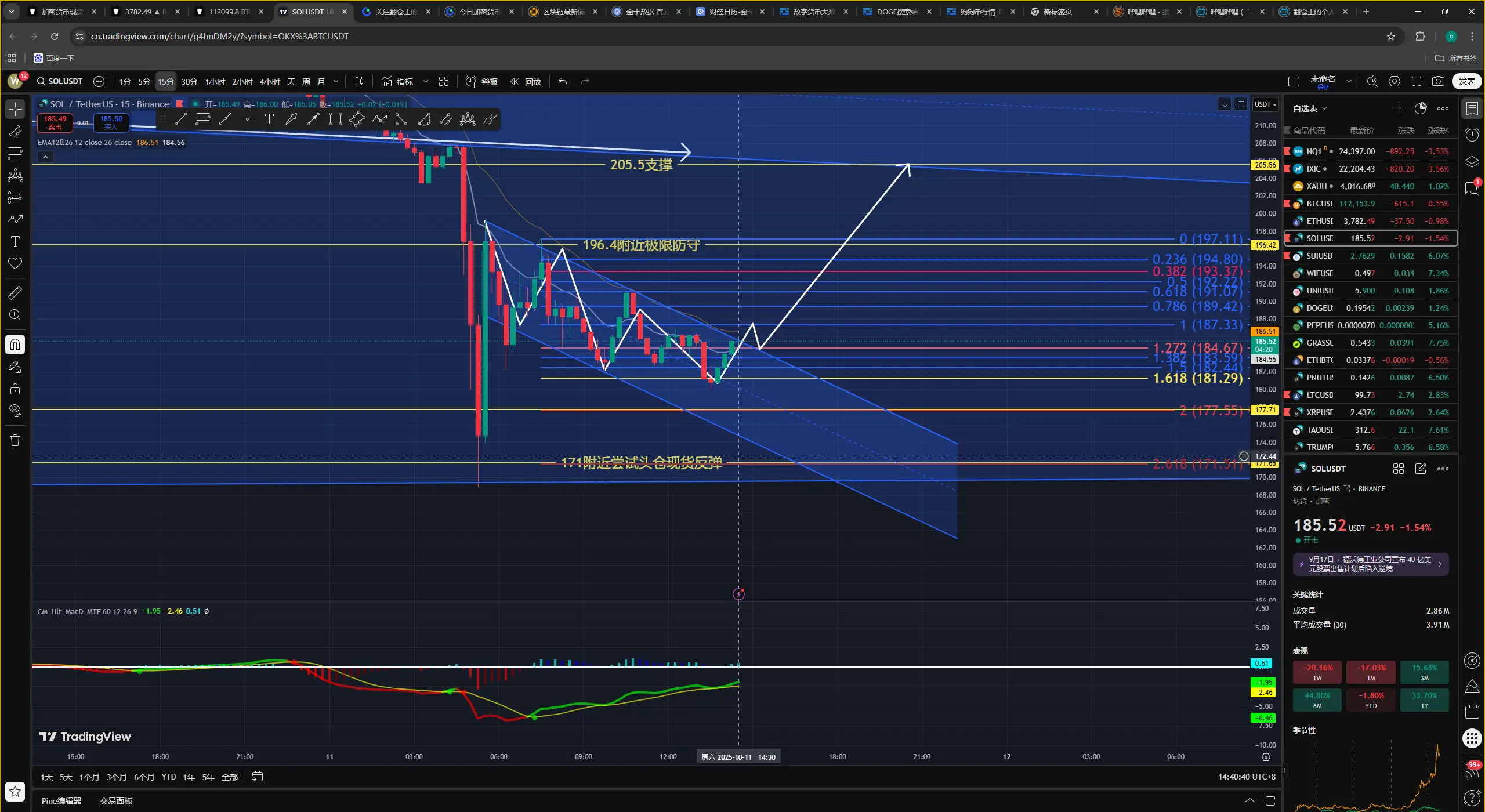
Task: Collapse the indicator legend chevron
Action: pos(45,157)
